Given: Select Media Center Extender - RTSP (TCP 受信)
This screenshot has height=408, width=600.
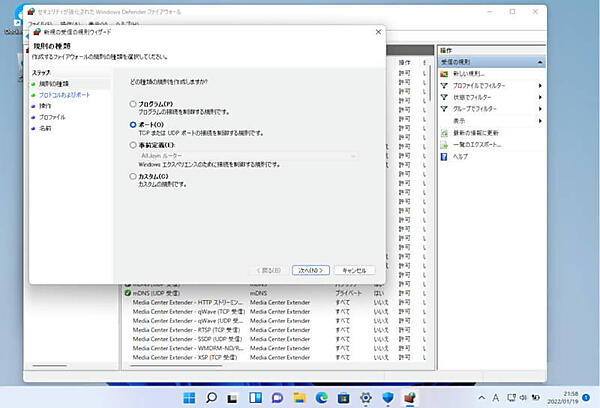Looking at the screenshot, I should tap(276, 330).
